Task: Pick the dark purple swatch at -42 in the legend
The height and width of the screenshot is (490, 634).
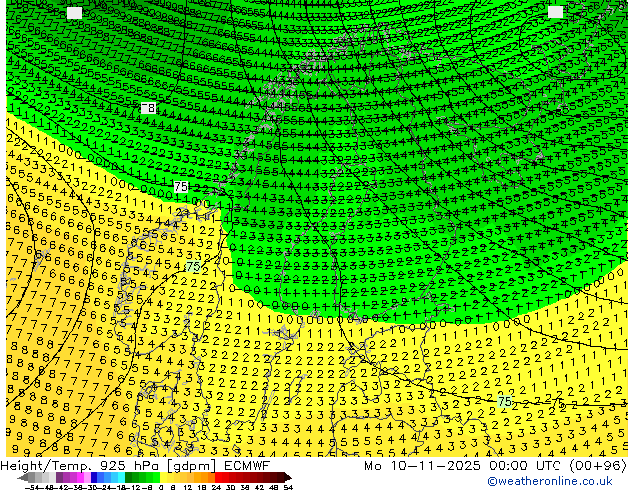Action: 59,477
